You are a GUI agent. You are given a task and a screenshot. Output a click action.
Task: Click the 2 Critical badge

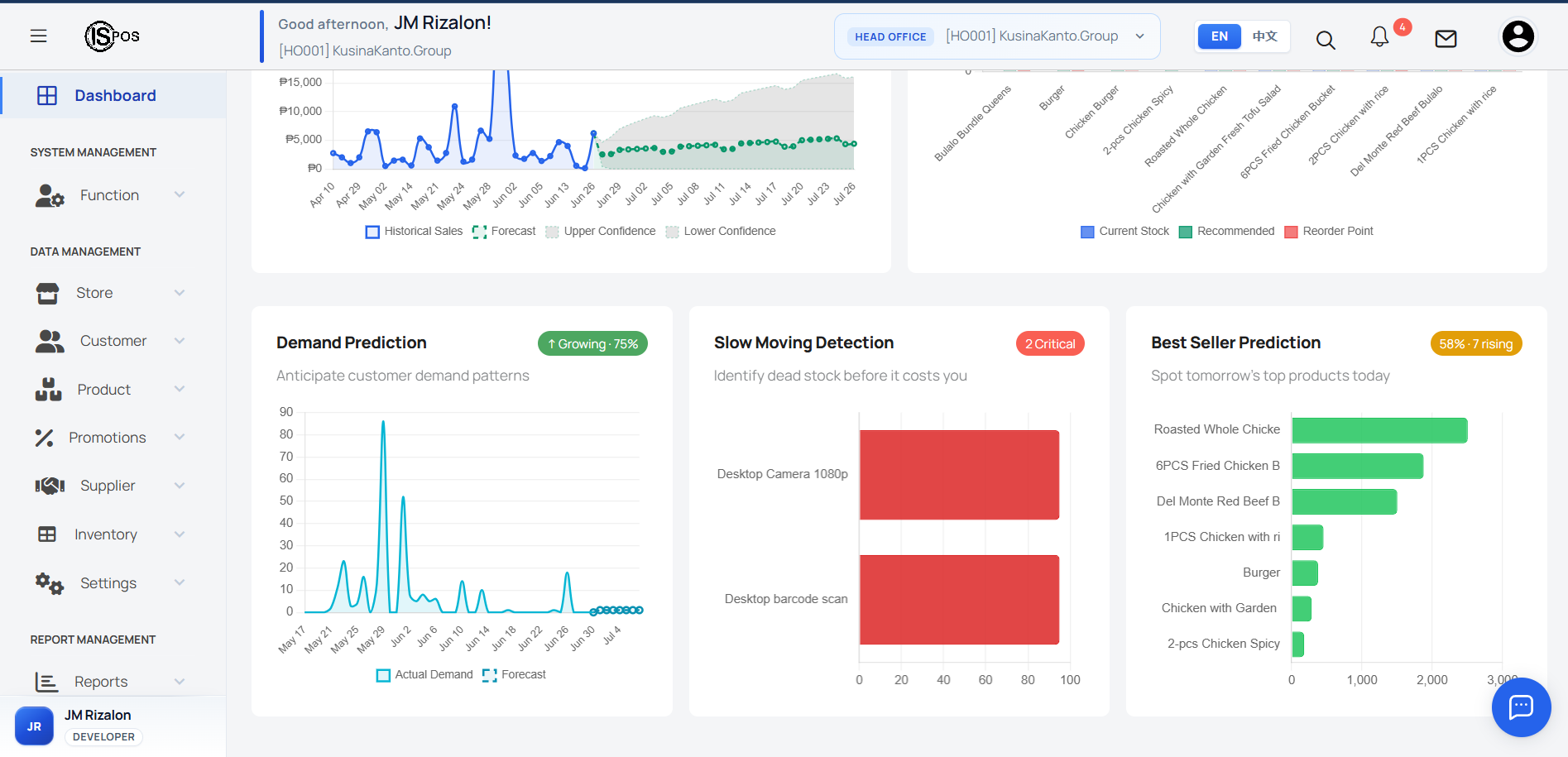pos(1050,344)
